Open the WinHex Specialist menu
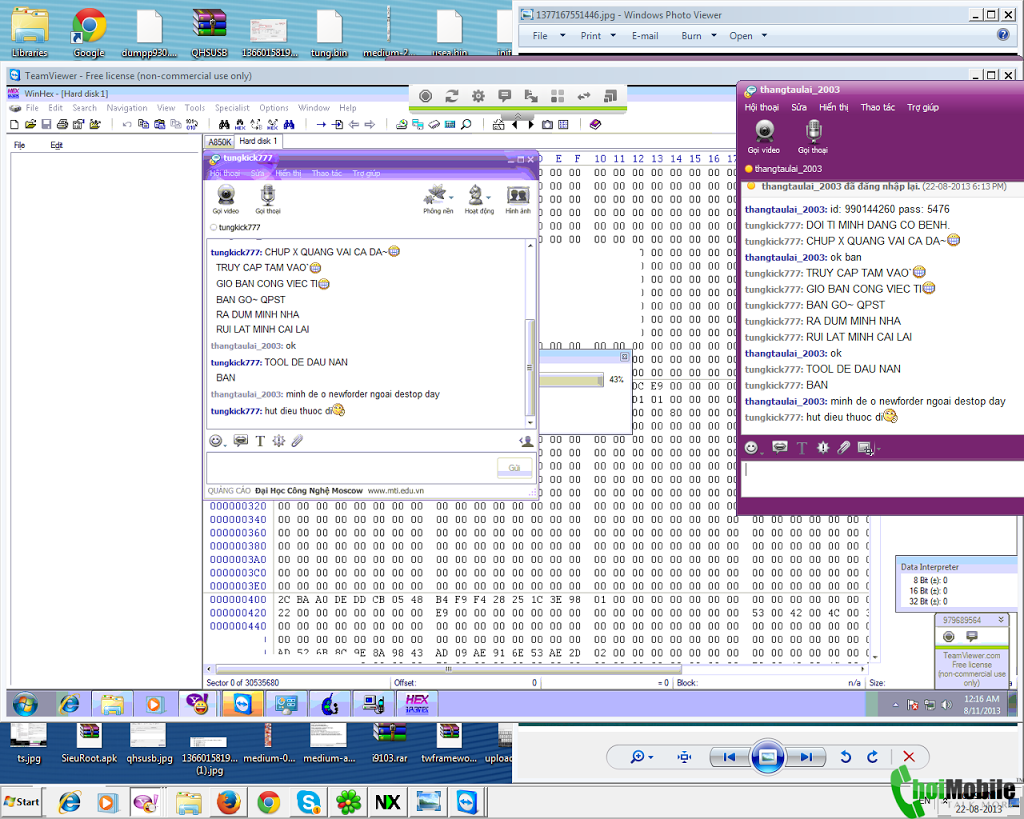 [x=232, y=108]
